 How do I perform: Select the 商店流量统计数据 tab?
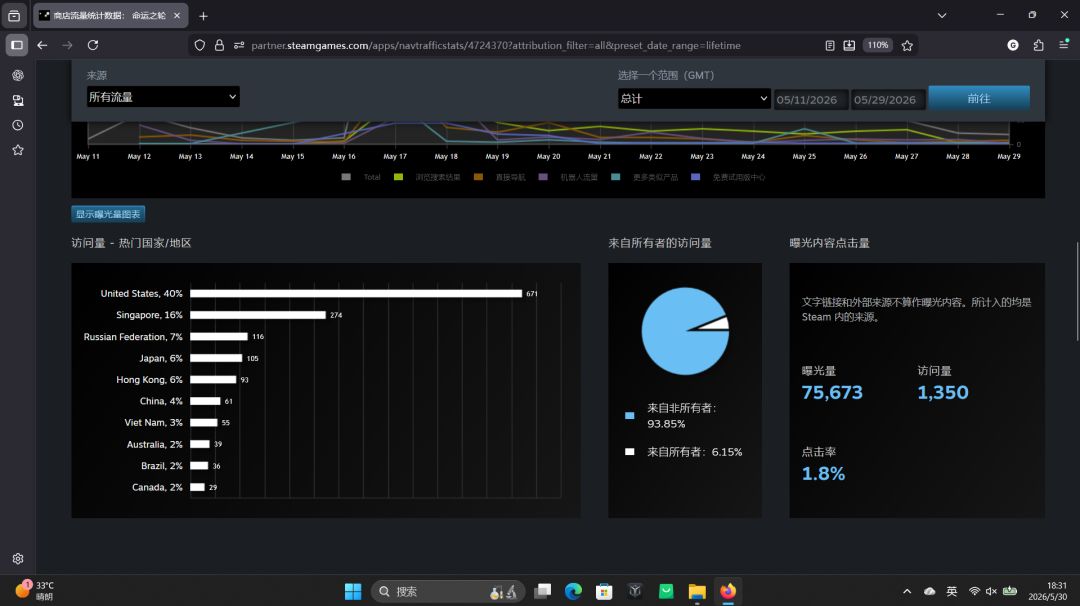point(110,15)
